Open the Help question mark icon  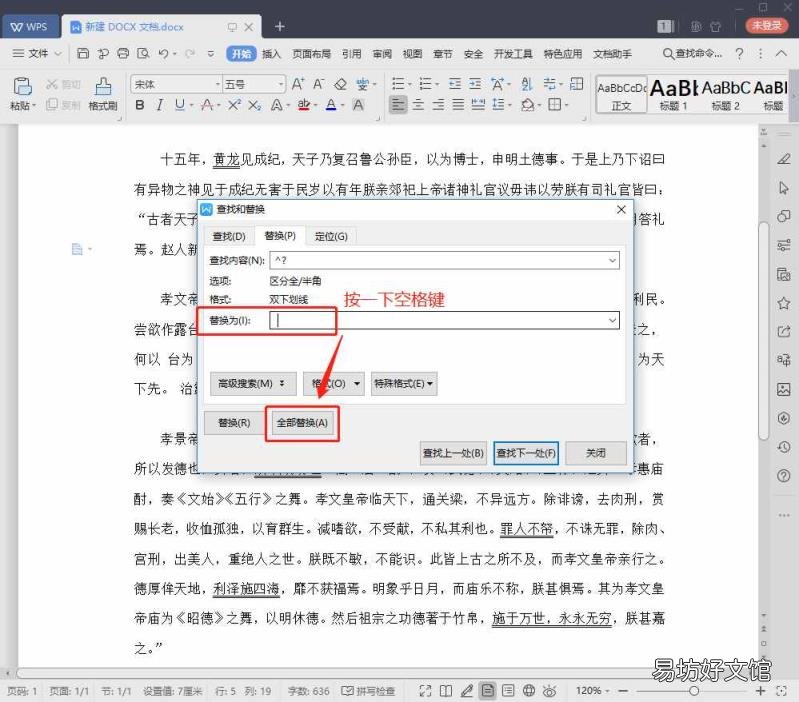(x=739, y=53)
